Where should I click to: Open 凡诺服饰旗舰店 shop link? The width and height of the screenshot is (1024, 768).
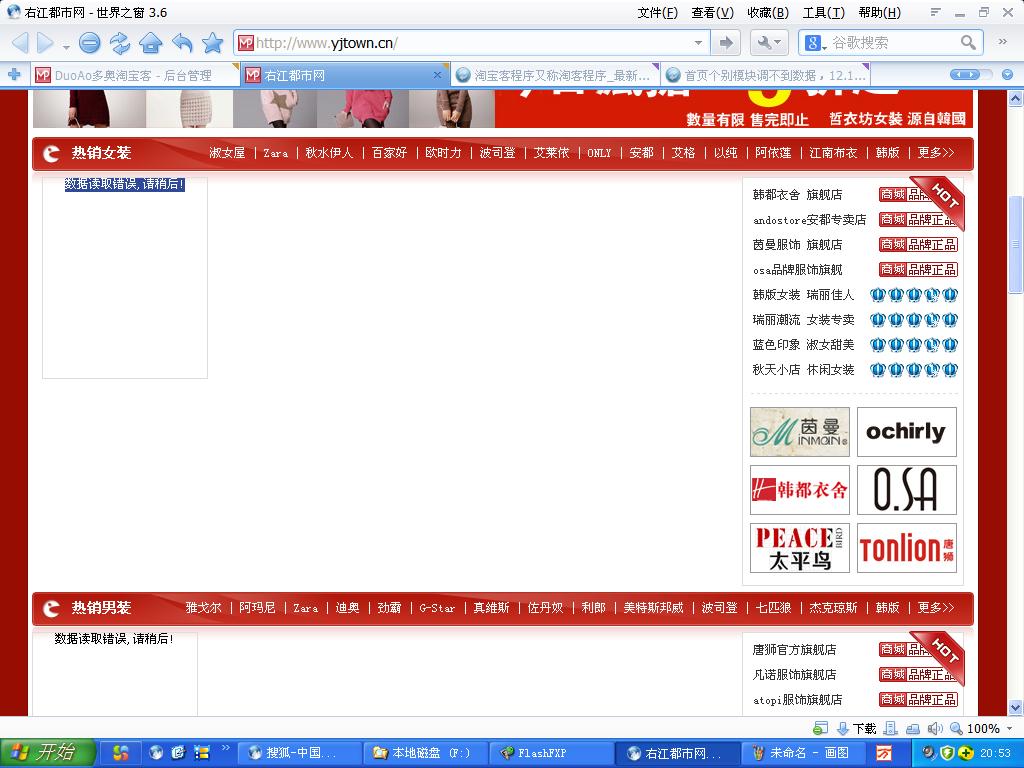coord(794,675)
